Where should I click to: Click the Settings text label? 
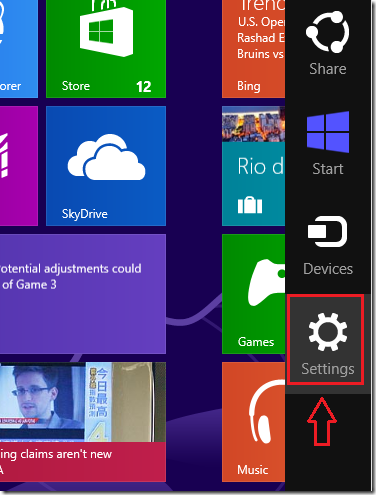[328, 369]
